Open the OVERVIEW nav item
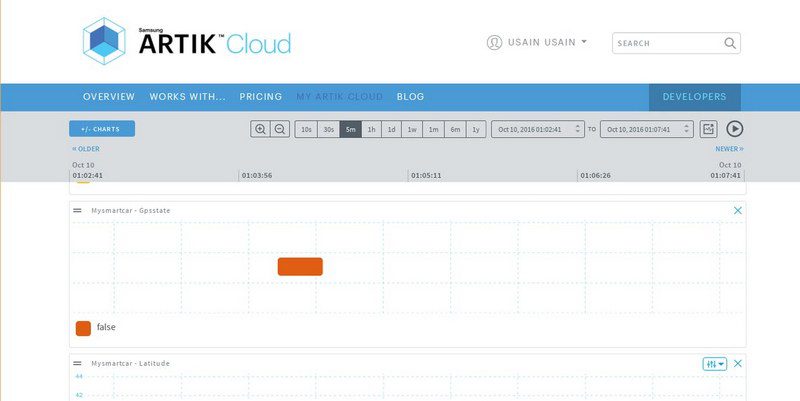800x401 pixels. [x=109, y=96]
